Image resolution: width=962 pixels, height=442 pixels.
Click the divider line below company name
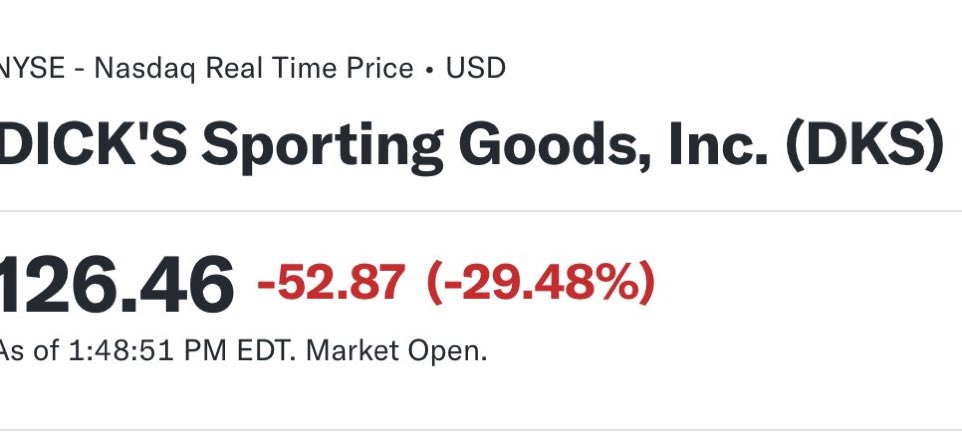point(481,211)
